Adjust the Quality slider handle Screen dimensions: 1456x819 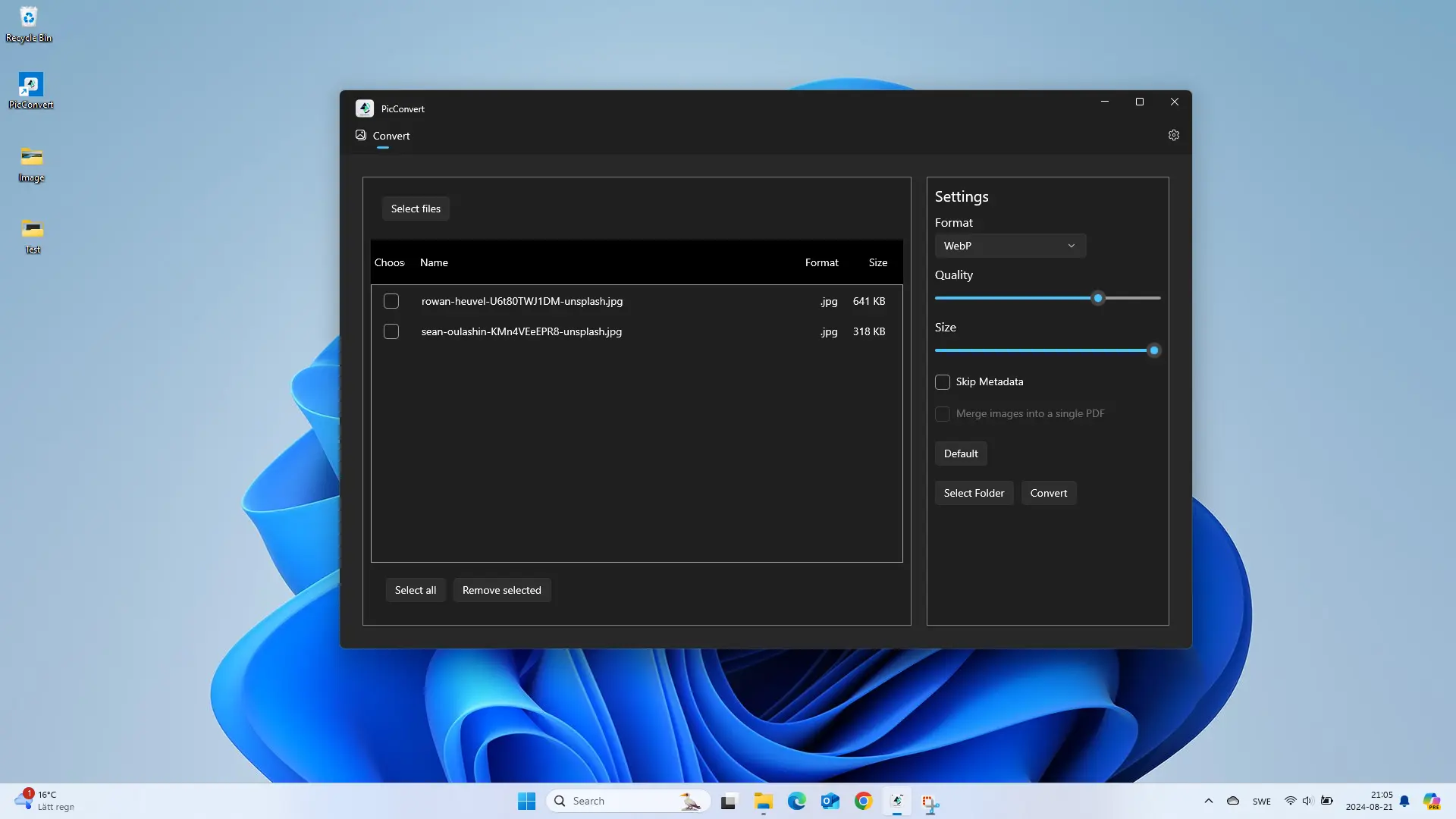pos(1098,298)
